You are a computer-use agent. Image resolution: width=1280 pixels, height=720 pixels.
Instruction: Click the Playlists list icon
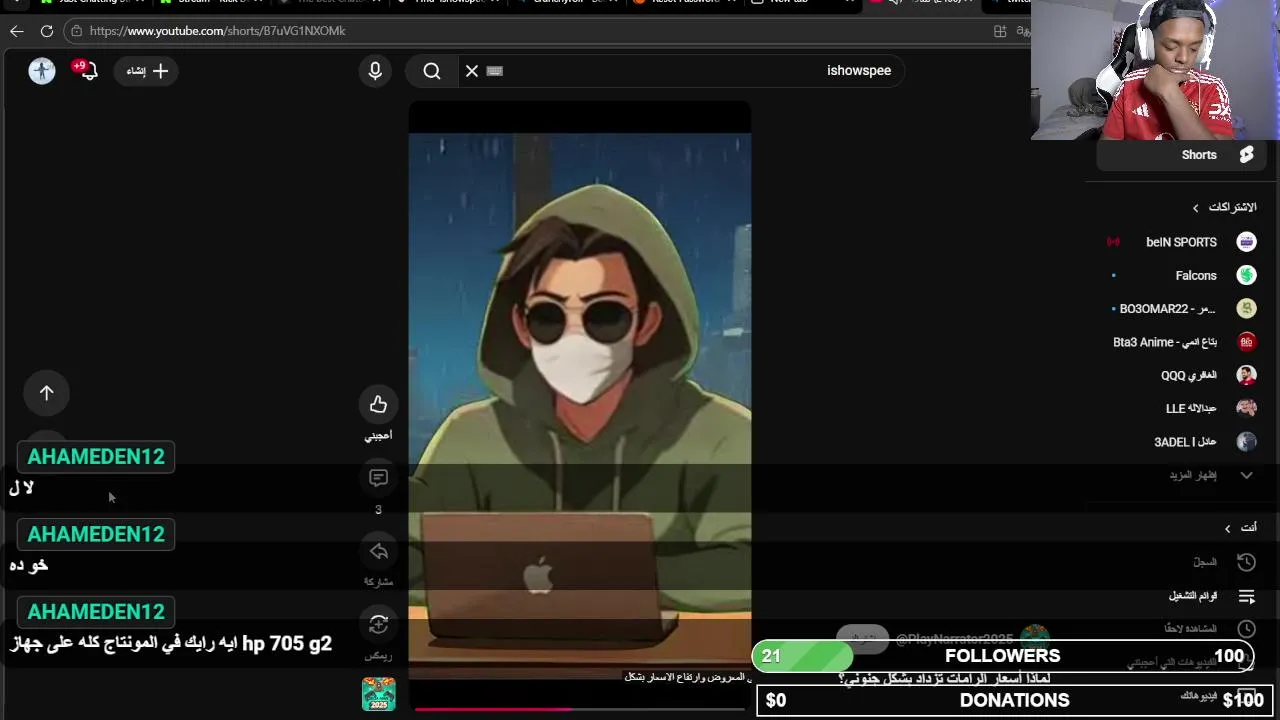click(1246, 596)
